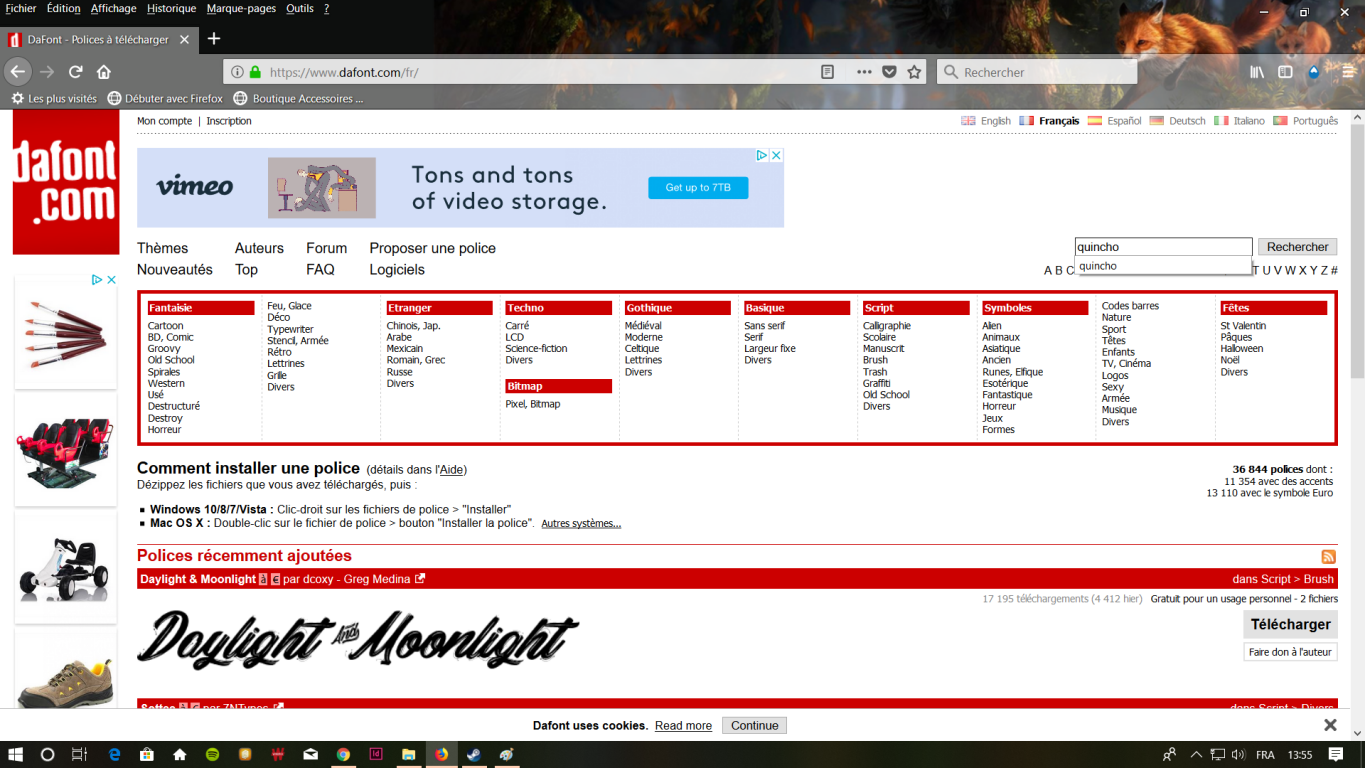Click Get up to 7TB button
The width and height of the screenshot is (1365, 768).
[698, 187]
